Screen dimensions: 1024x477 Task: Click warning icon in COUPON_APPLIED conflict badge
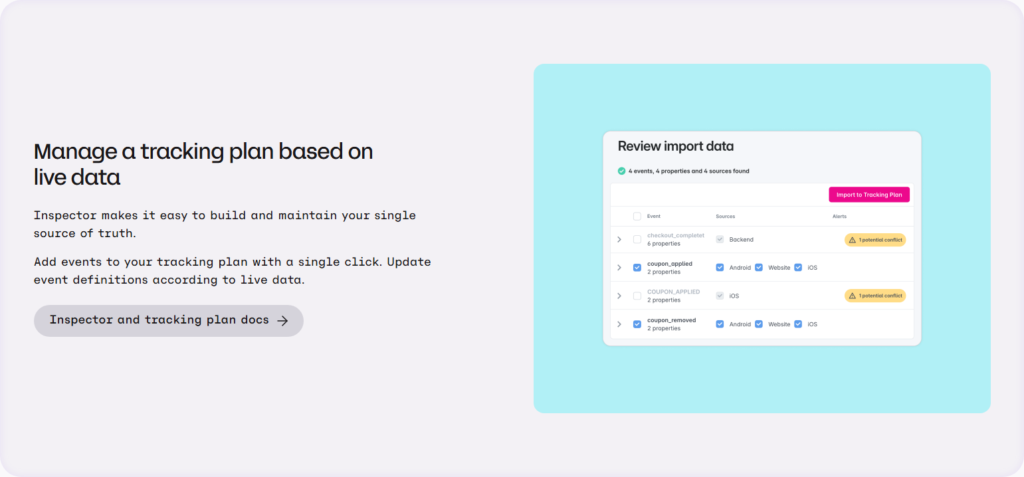coord(852,296)
